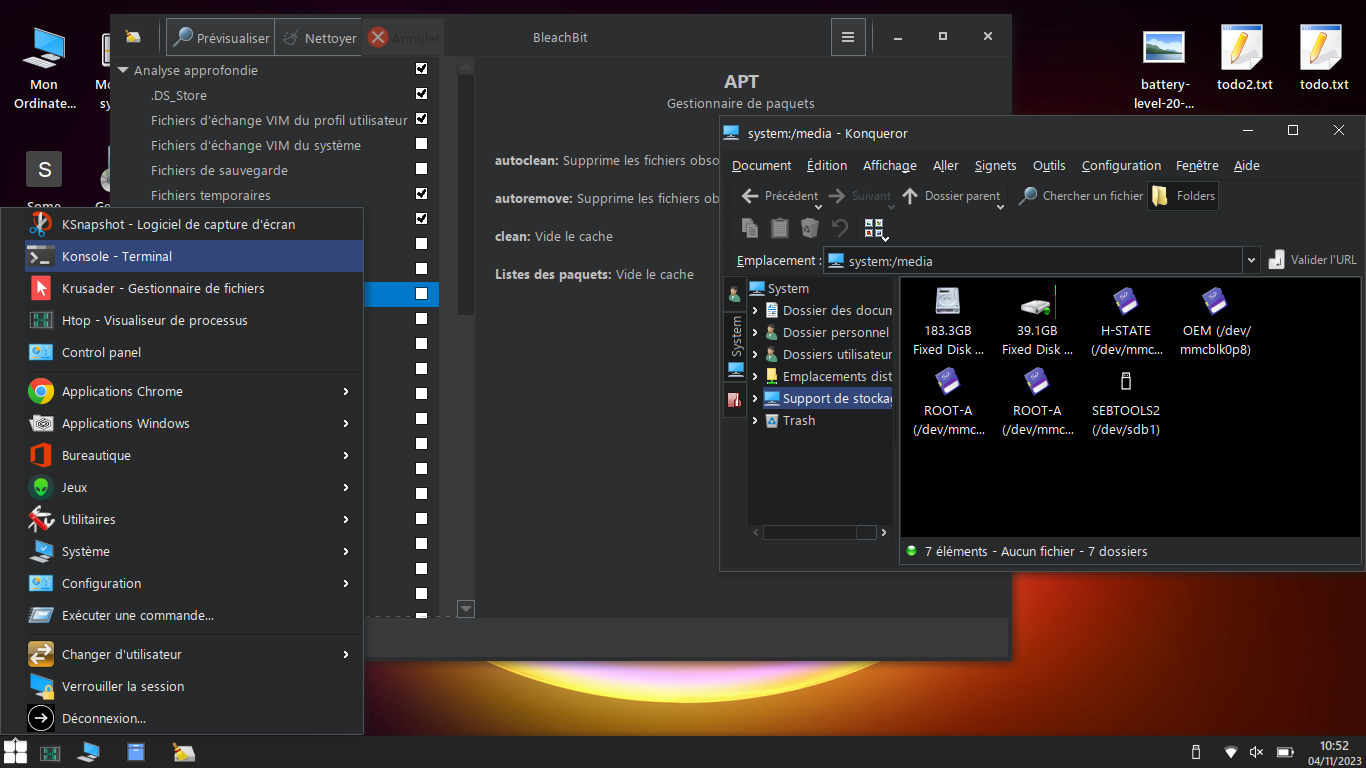This screenshot has width=1366, height=768.
Task: Open the todo2.txt desktop file
Action: (x=1241, y=47)
